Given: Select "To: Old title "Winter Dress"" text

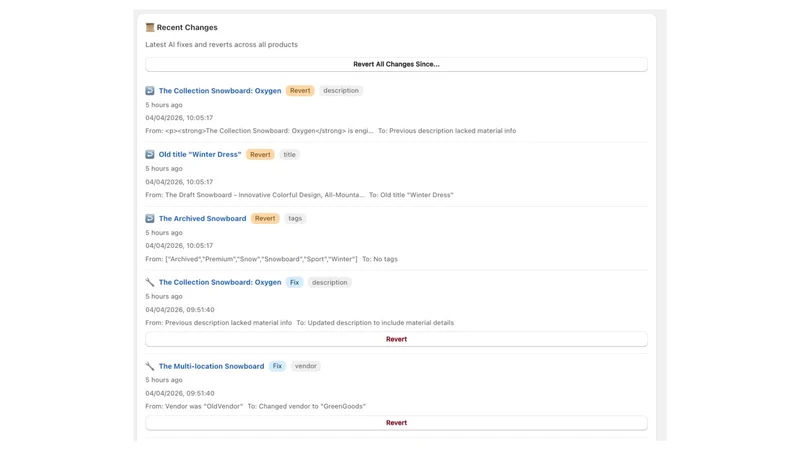Looking at the screenshot, I should 411,195.
